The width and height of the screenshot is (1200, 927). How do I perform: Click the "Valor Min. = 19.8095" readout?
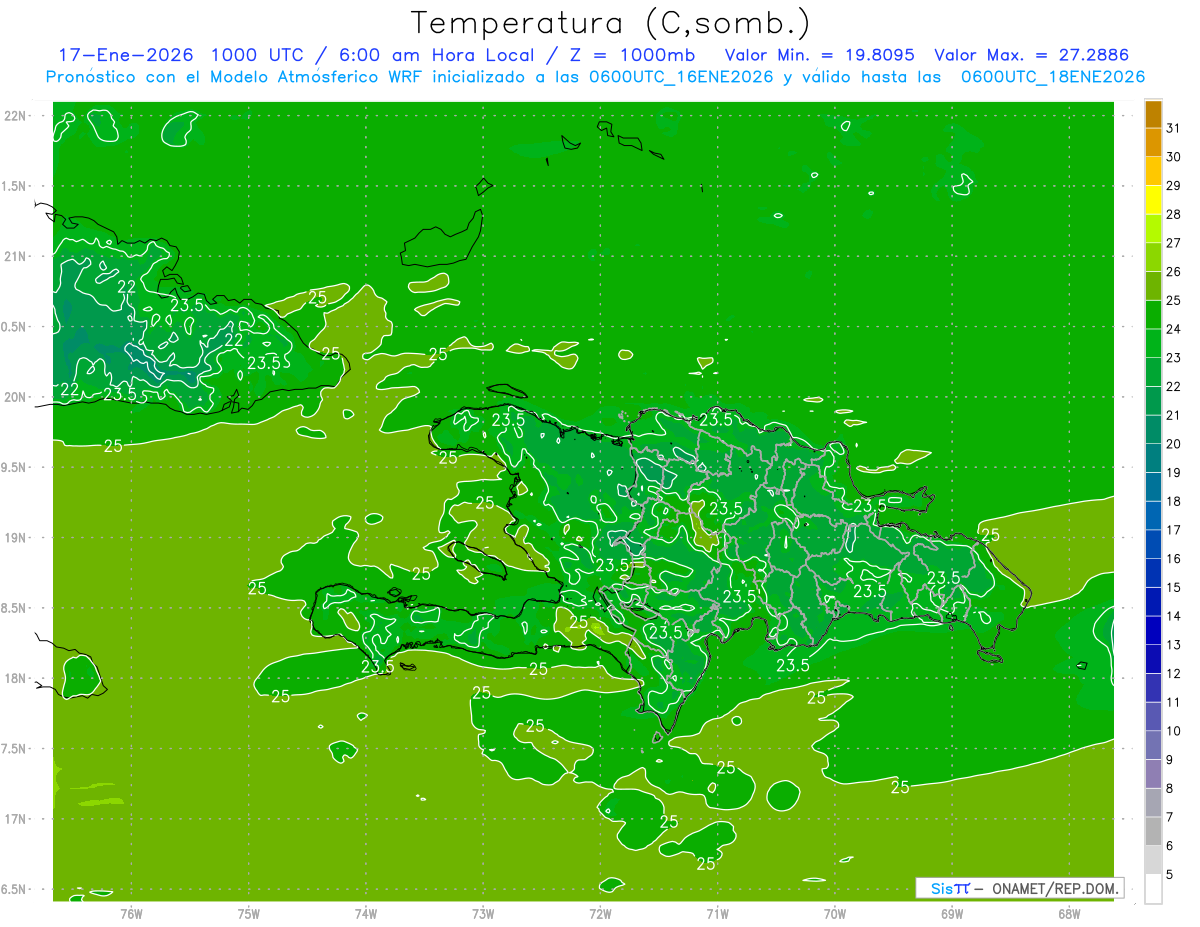[819, 56]
